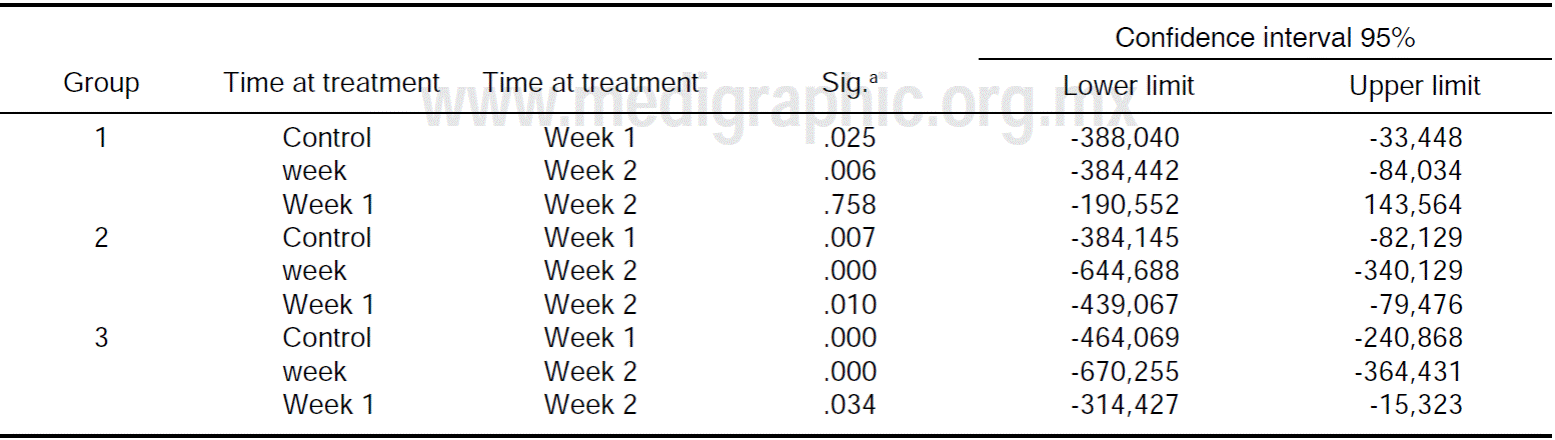
Task: Click the -33,448 upper limit value
Action: [x=1415, y=138]
